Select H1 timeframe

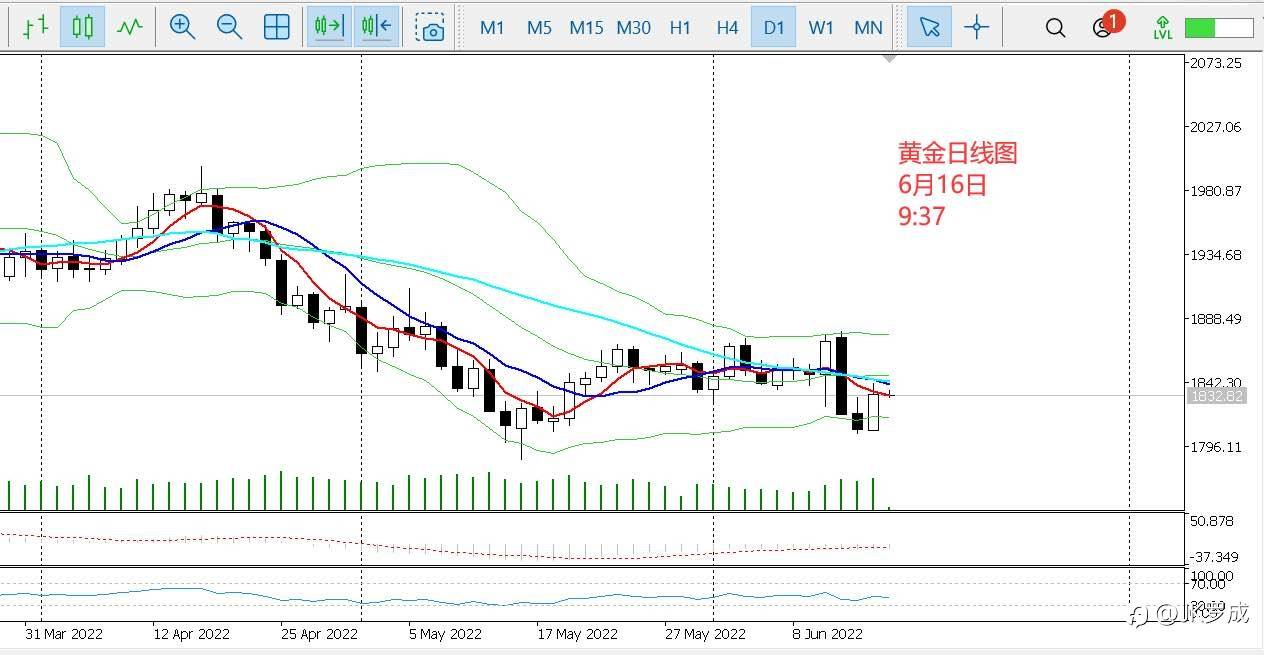(680, 27)
